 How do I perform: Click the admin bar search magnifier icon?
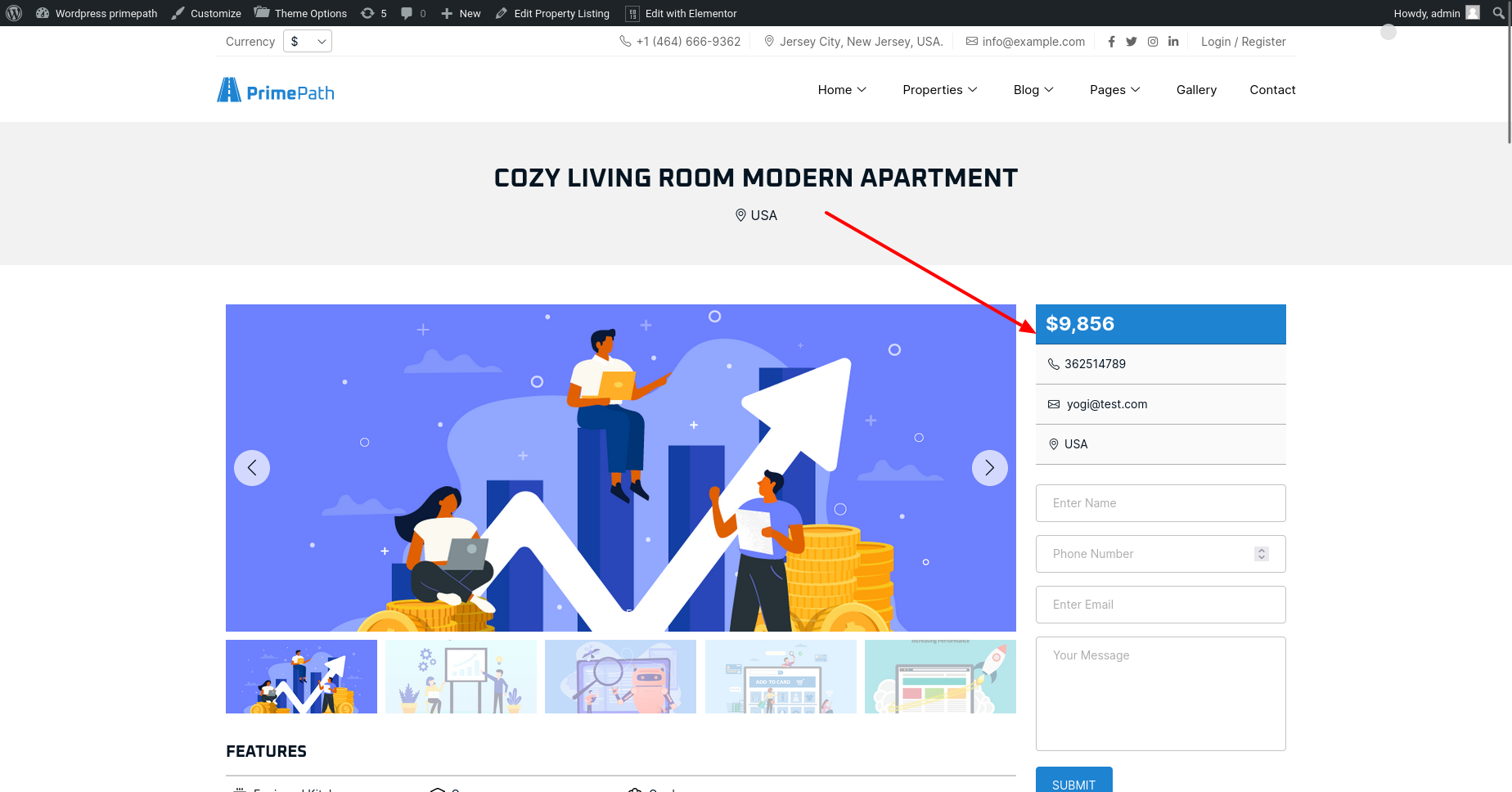pos(1498,13)
